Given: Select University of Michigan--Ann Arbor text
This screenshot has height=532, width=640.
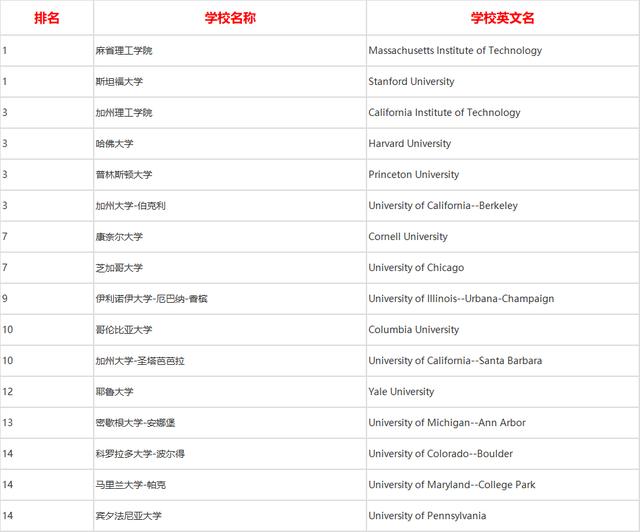Looking at the screenshot, I should [x=447, y=423].
